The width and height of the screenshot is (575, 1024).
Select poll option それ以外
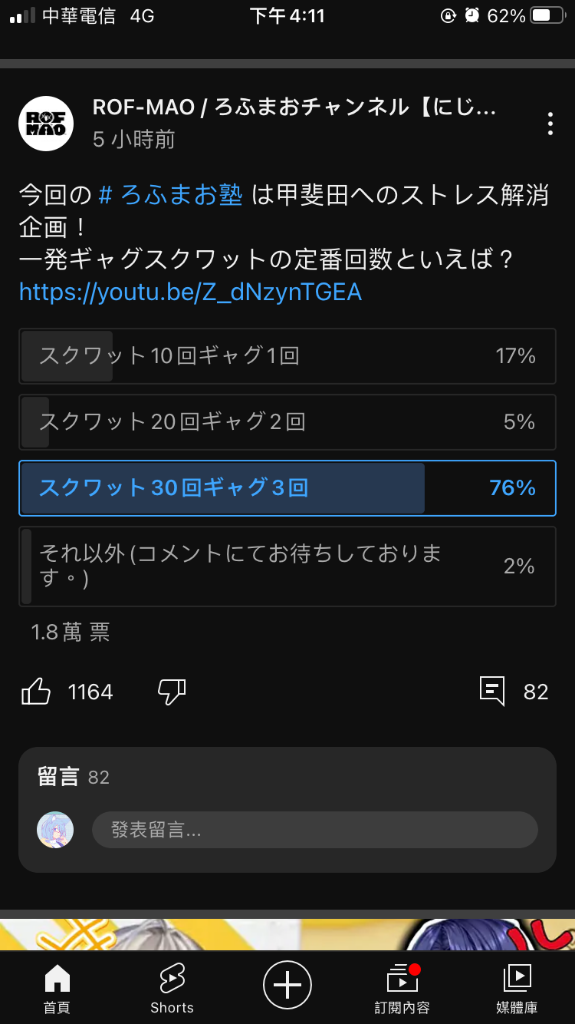(x=288, y=566)
